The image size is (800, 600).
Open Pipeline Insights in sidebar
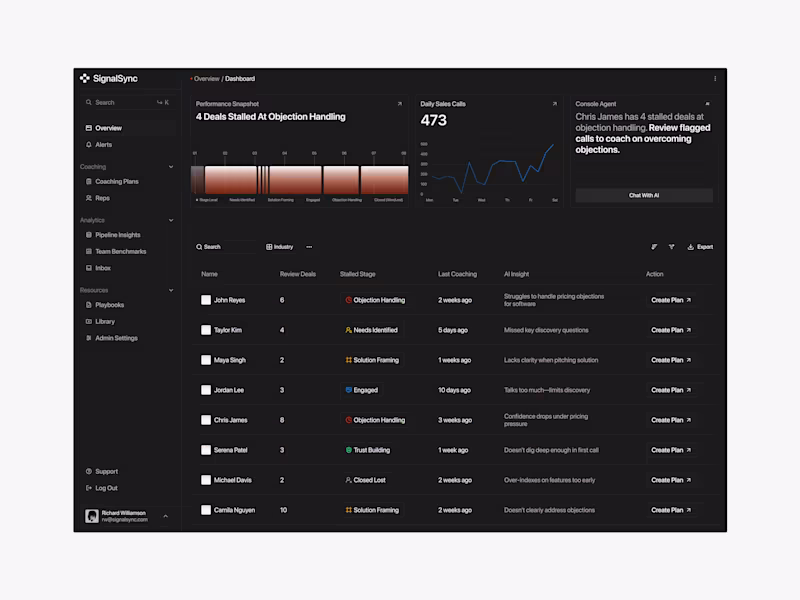[117, 235]
